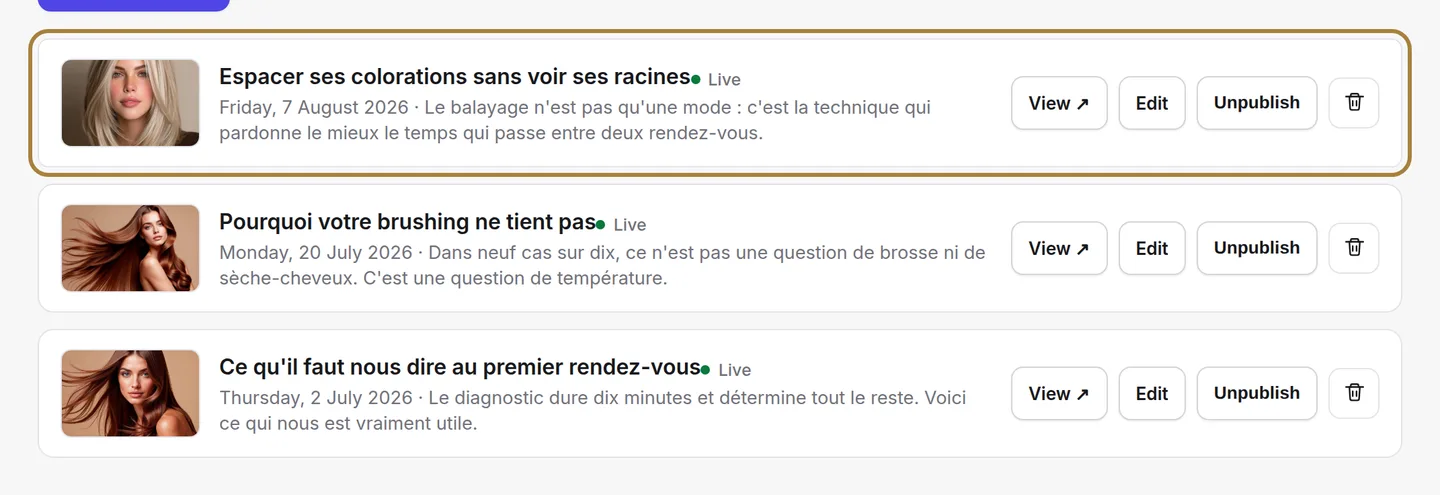Edit the Ce qu'il faut nous dire post

(x=1152, y=393)
